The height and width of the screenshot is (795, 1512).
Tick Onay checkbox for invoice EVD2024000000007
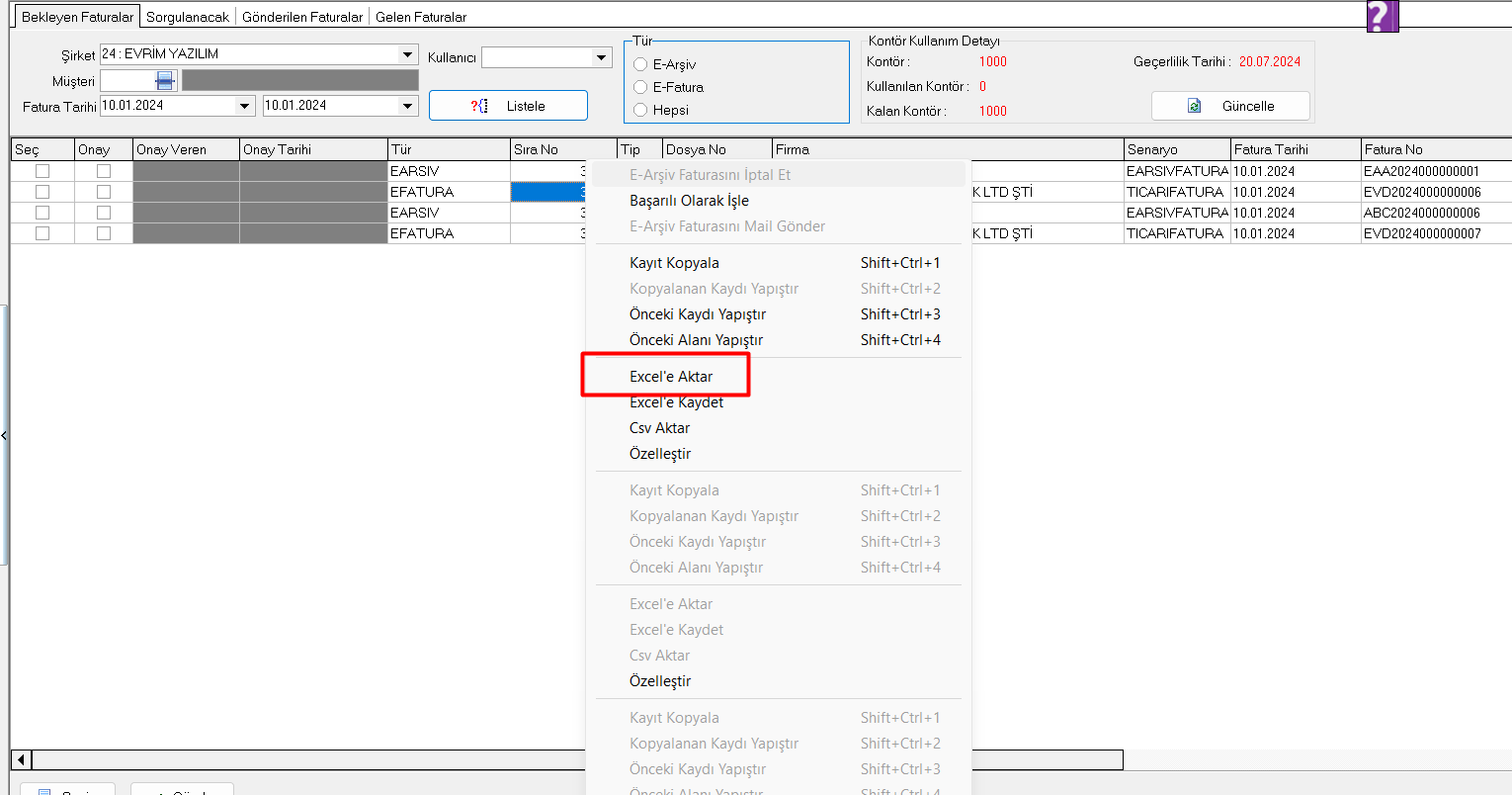(x=104, y=233)
